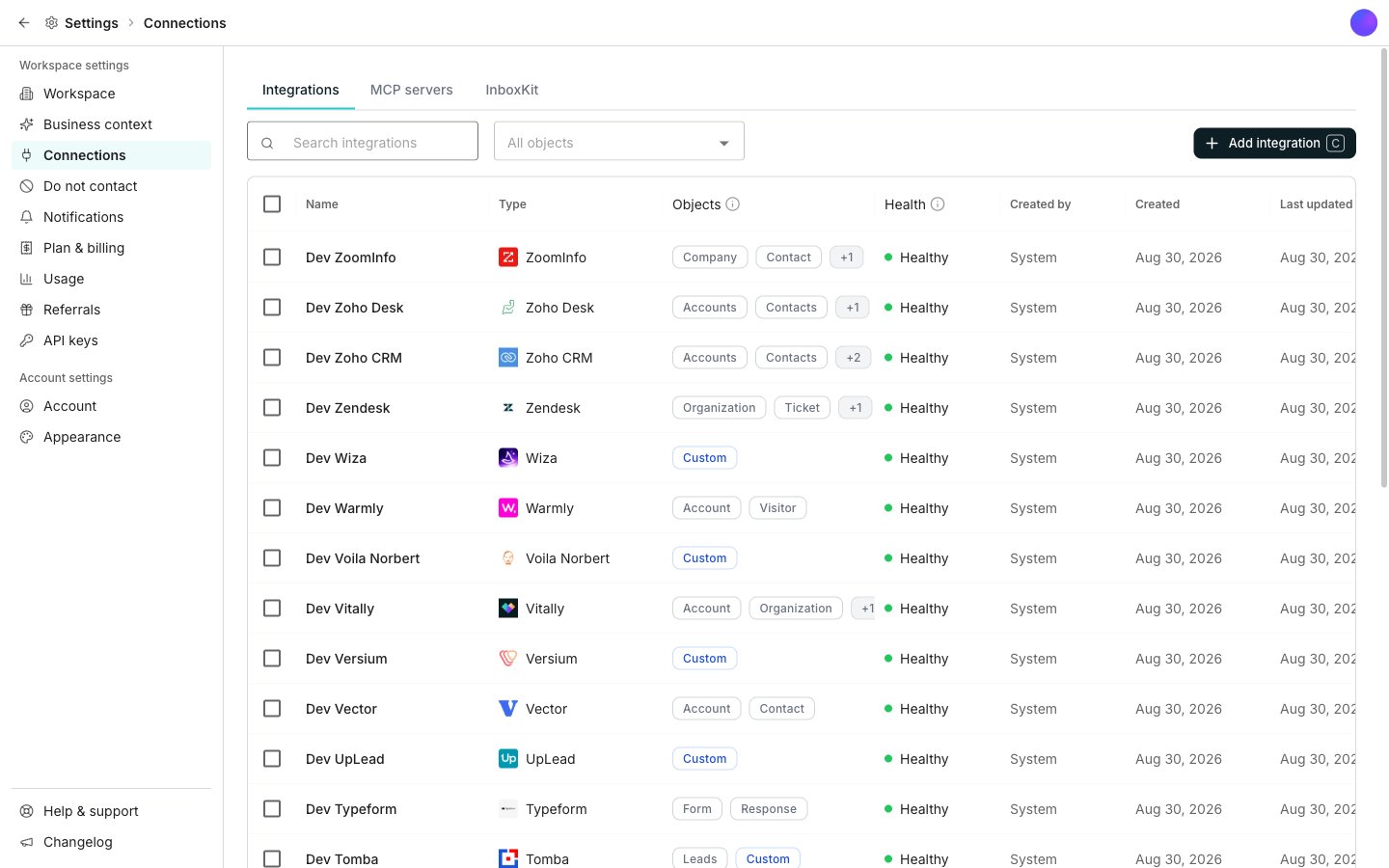Check the Dev Vitally row checkbox
1389x868 pixels.
[272, 609]
